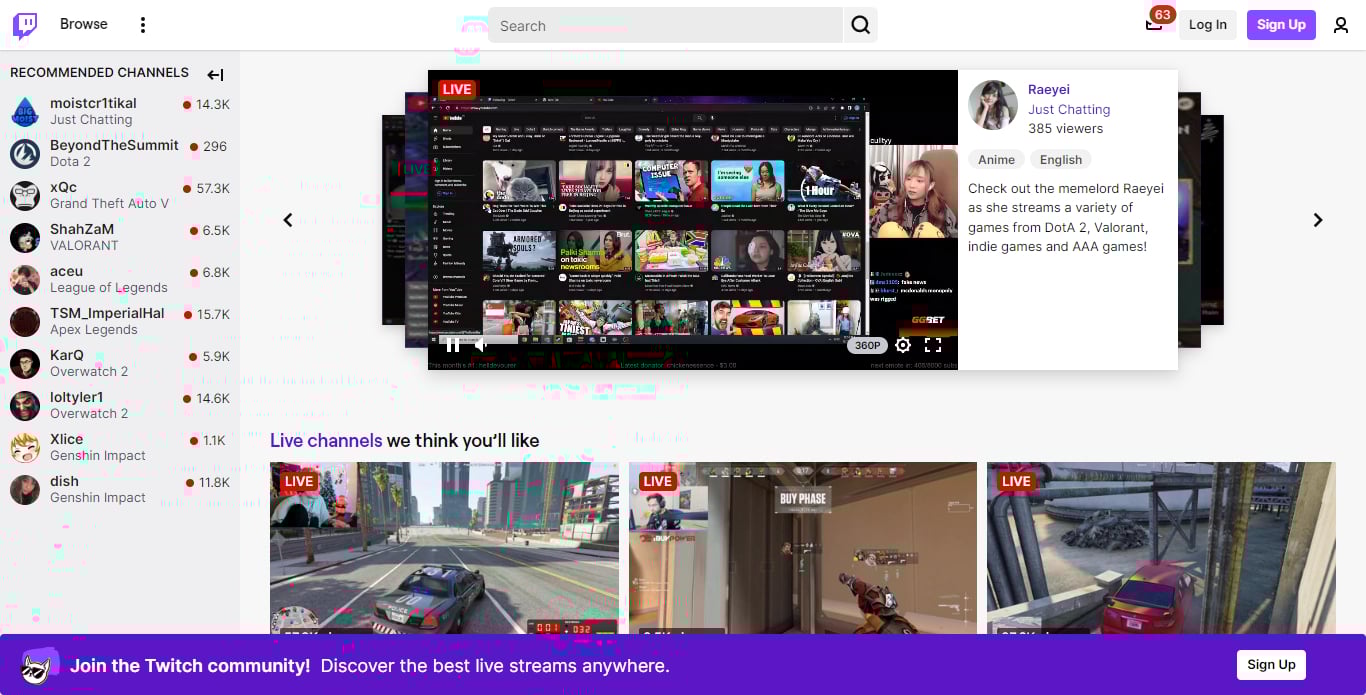Mute the featured stream volume

click(x=481, y=345)
